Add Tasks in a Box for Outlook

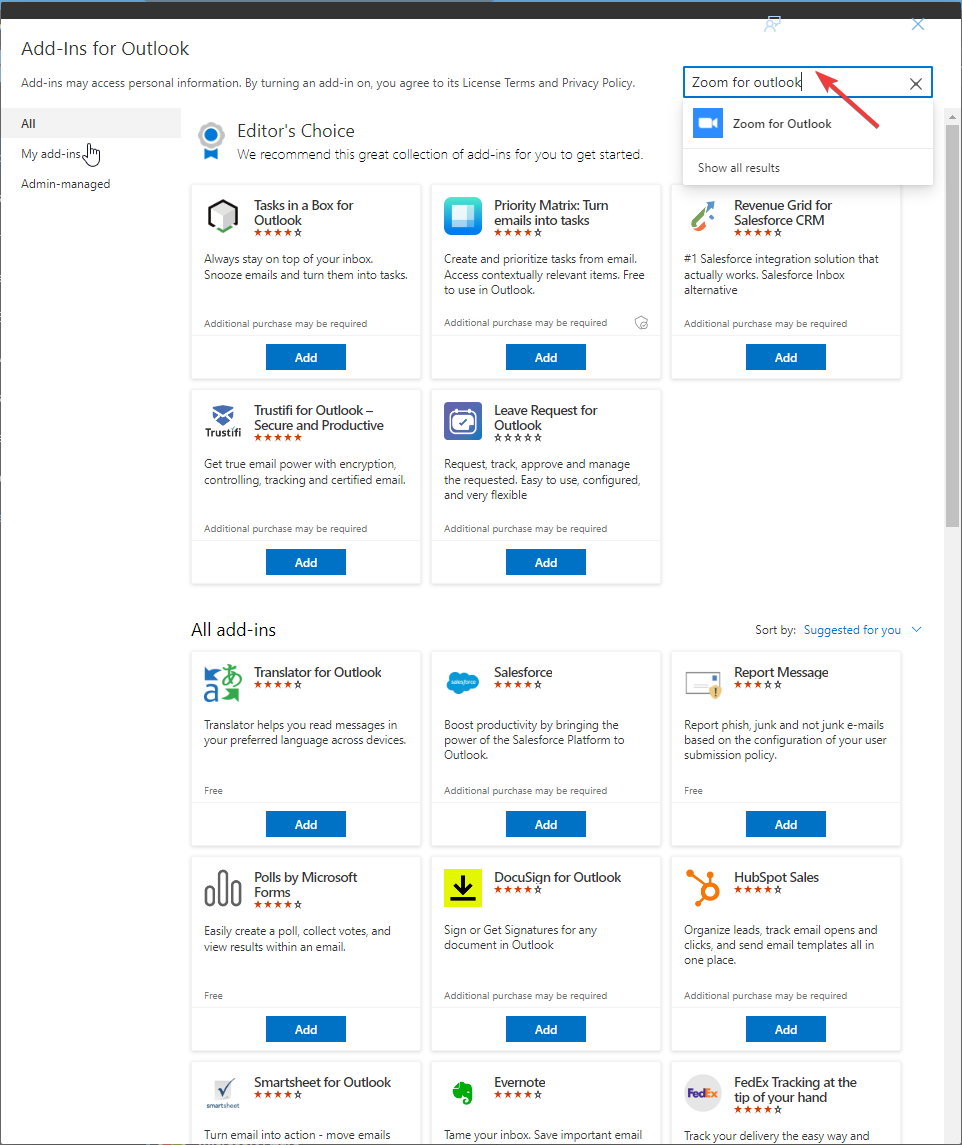(305, 357)
